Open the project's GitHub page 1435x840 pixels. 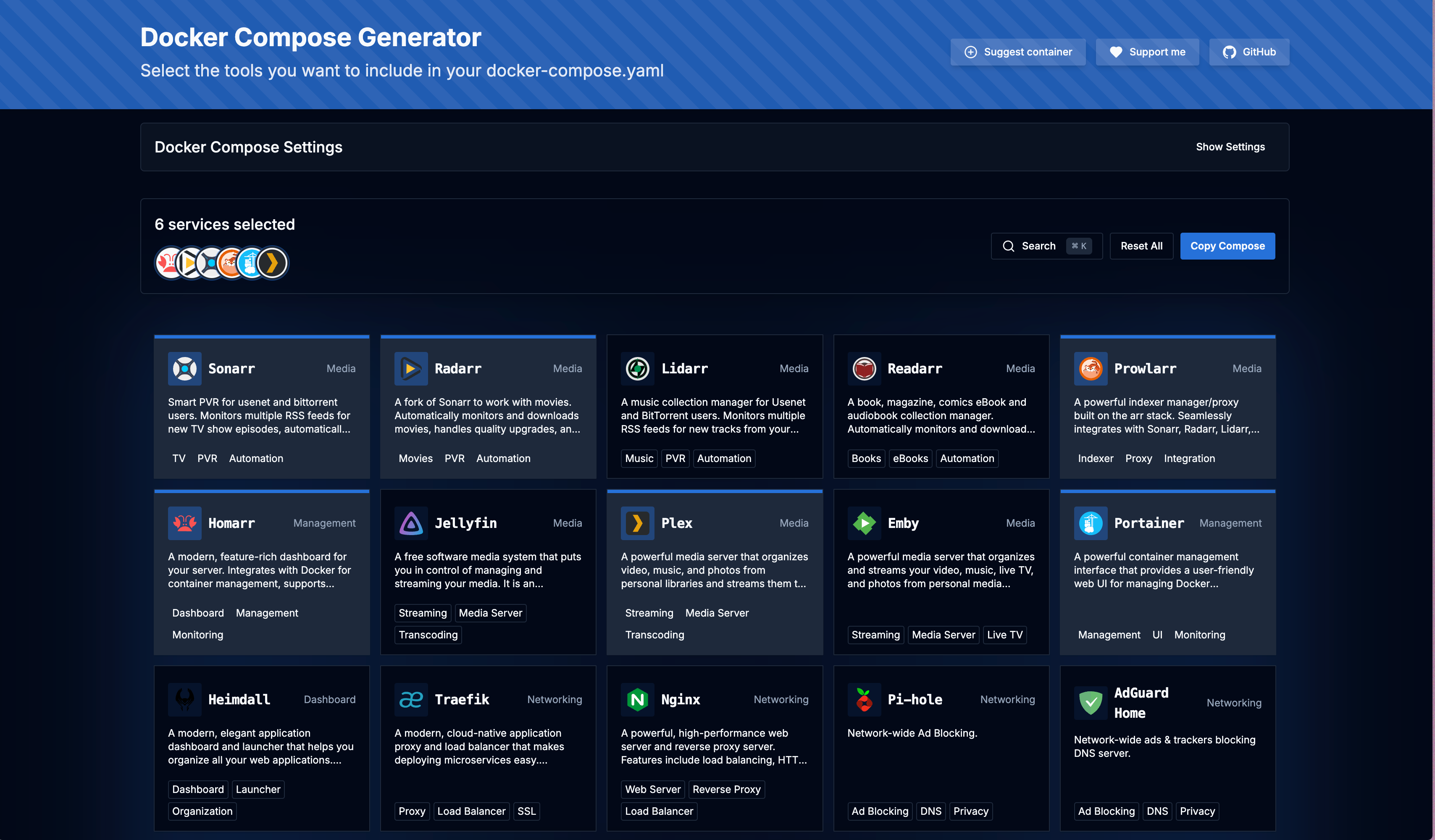pos(1249,52)
